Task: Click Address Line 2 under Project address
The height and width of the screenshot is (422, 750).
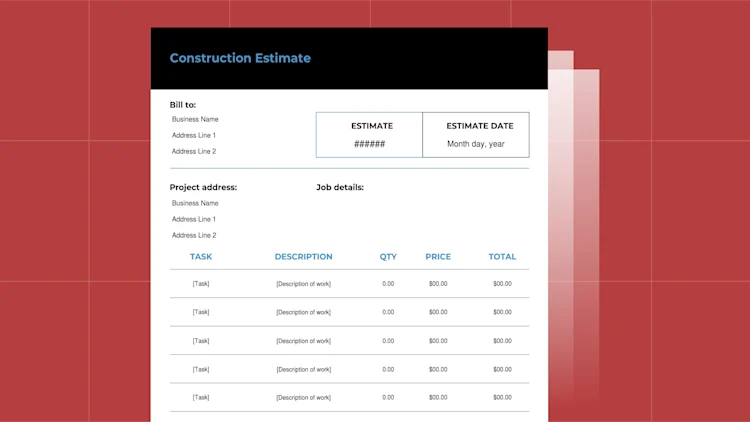Action: click(x=194, y=235)
